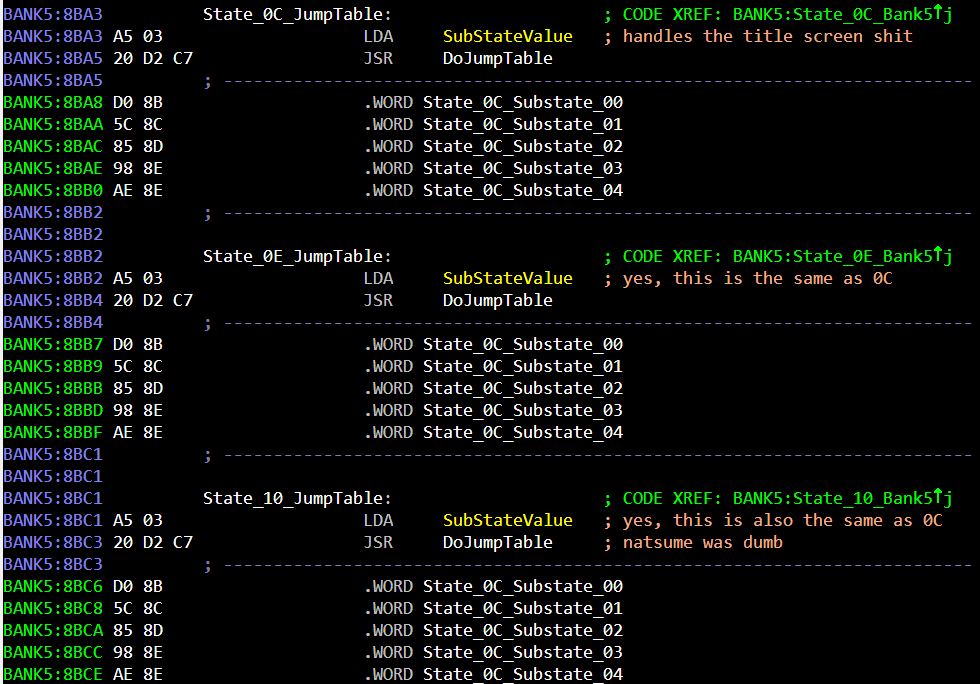Jump to the State_10_Bank5 cross reference
Screen dimensions: 980x684
pyautogui.click(x=836, y=498)
